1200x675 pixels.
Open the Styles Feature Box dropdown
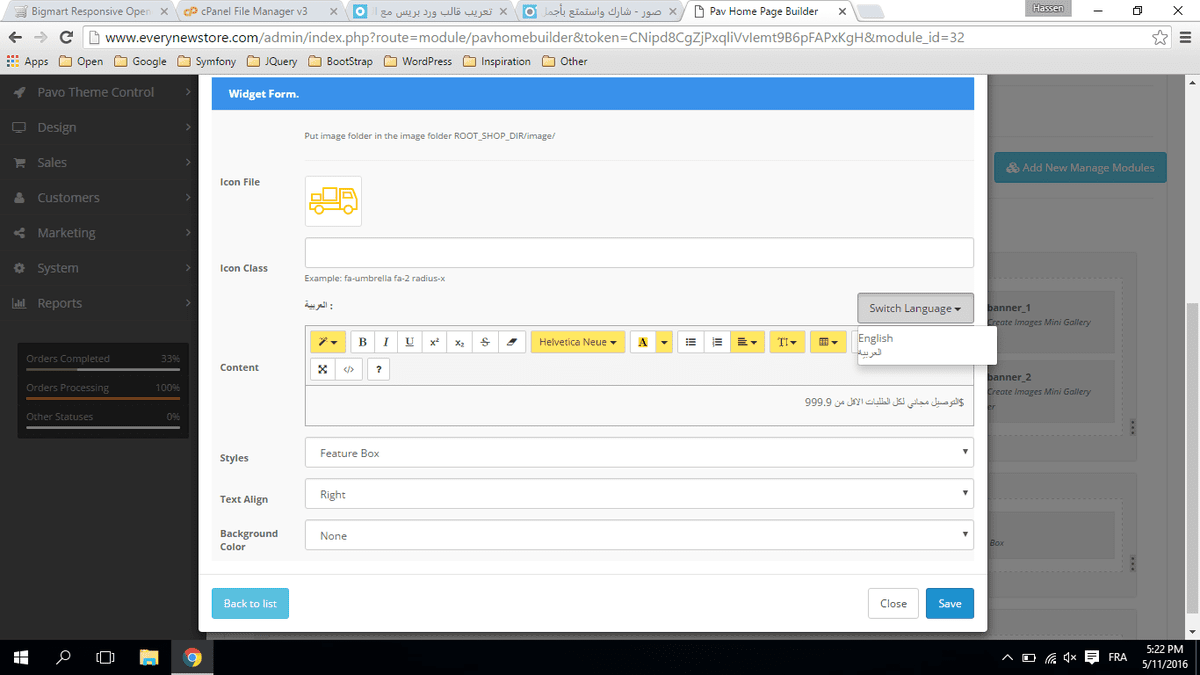(638, 453)
